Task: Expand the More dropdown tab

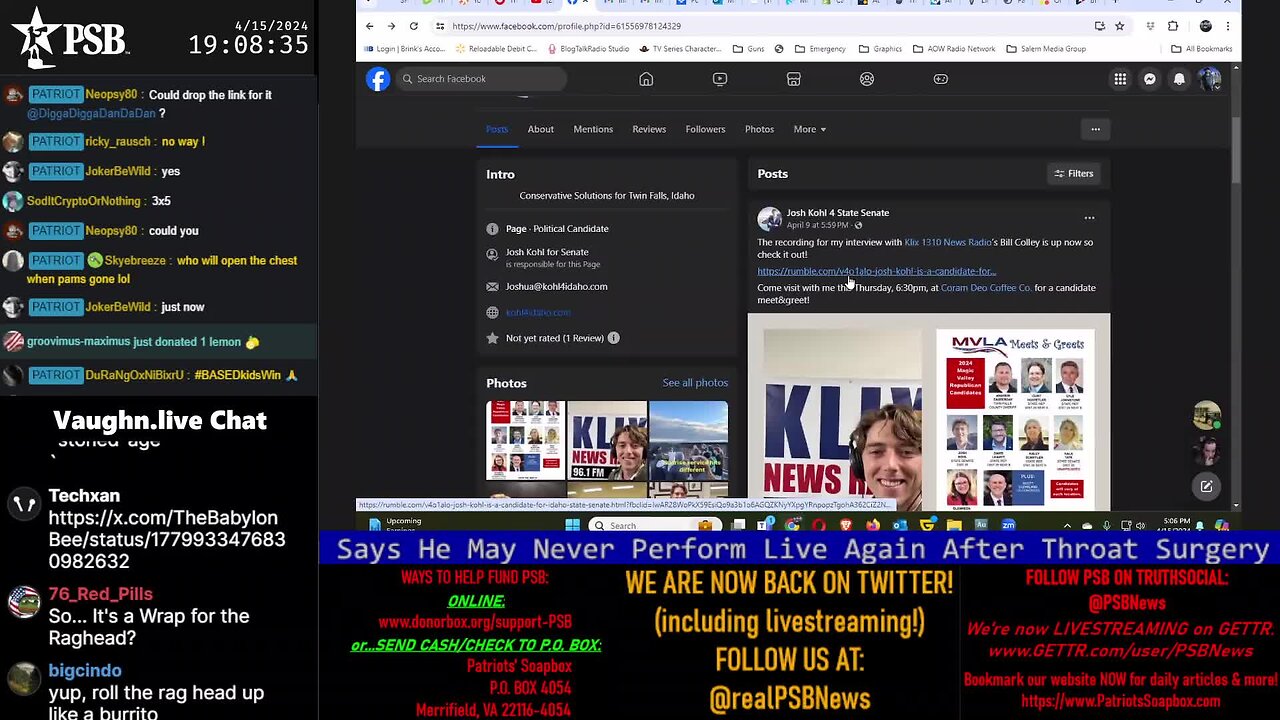Action: [809, 129]
